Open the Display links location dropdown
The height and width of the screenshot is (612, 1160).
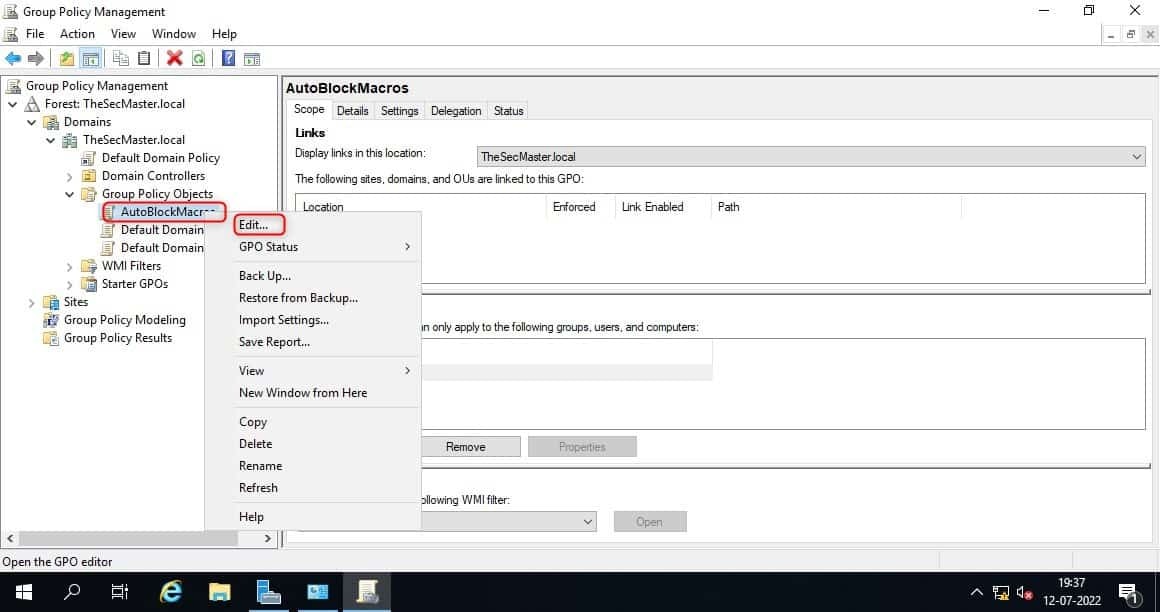811,156
